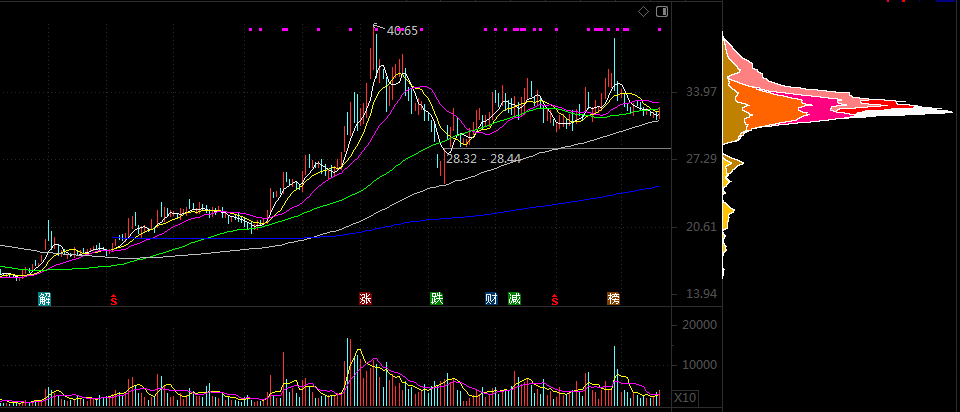This screenshot has height=412, width=960.
Task: Click the 28.32 - 28.44 gap label
Action: click(x=484, y=159)
